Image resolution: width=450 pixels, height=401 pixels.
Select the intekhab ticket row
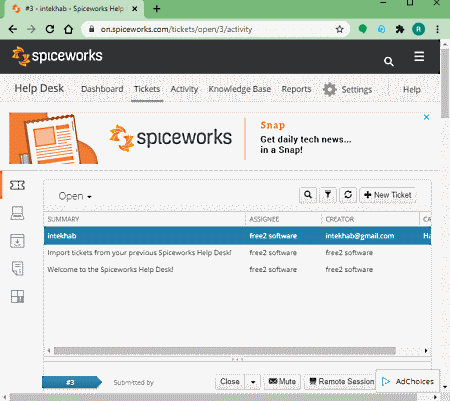pyautogui.click(x=237, y=236)
